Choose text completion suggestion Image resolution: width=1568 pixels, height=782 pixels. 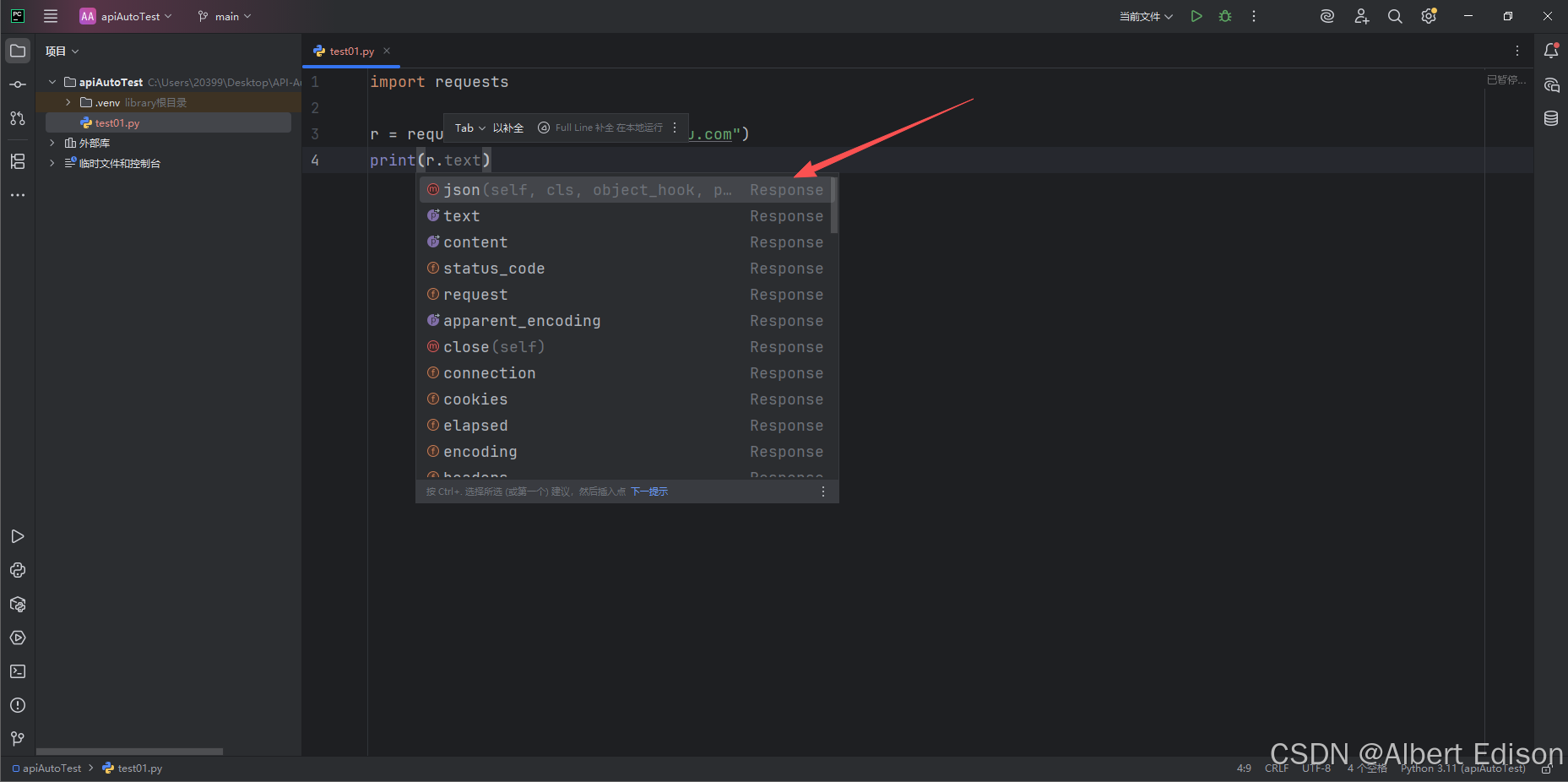click(625, 216)
